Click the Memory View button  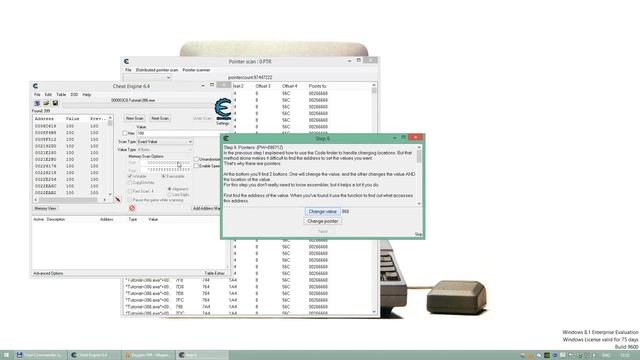click(x=45, y=208)
